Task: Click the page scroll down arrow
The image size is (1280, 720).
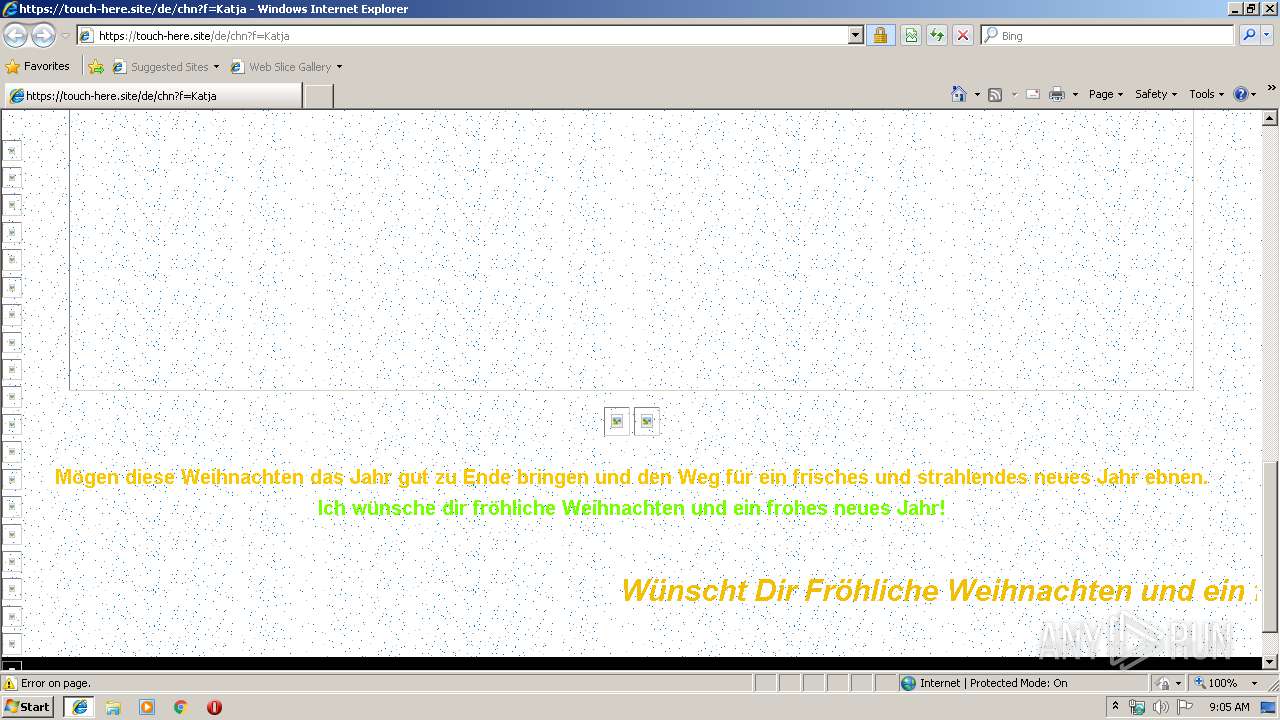Action: coord(1270,661)
